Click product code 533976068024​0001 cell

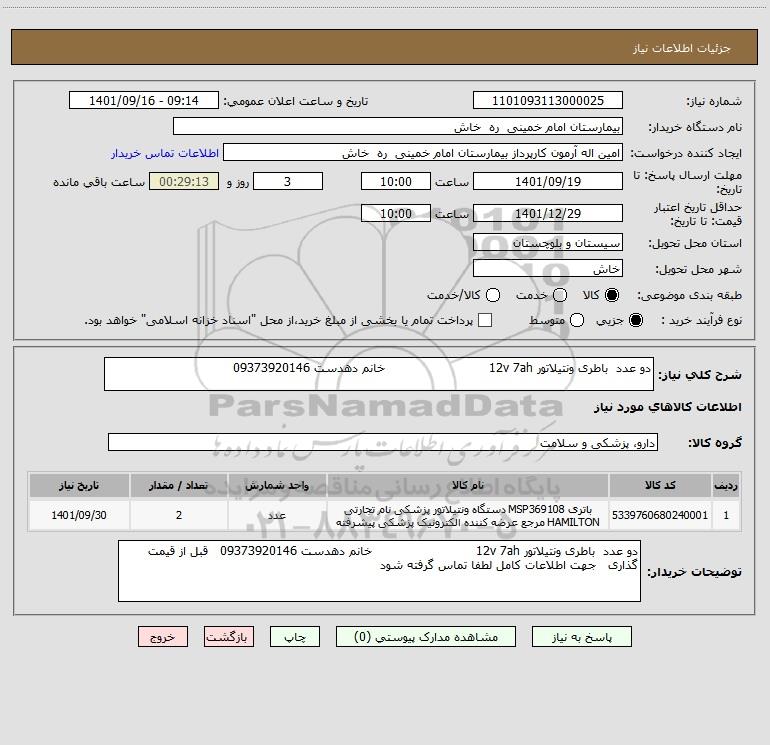(x=660, y=515)
